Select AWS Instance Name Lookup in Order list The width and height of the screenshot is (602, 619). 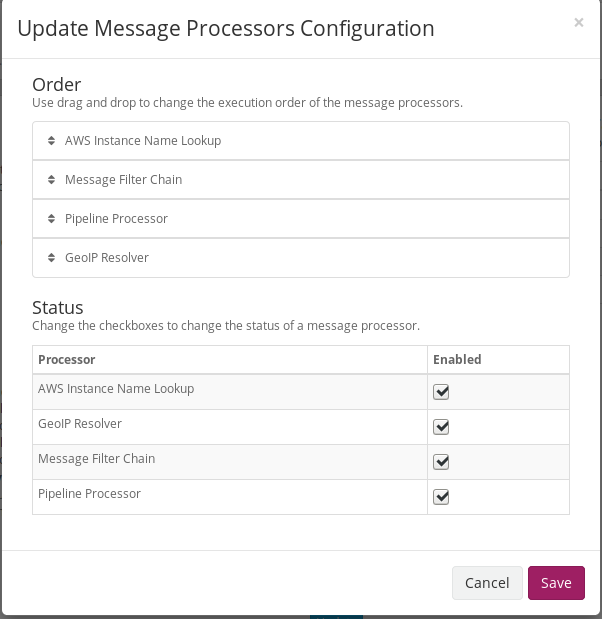pyautogui.click(x=143, y=141)
